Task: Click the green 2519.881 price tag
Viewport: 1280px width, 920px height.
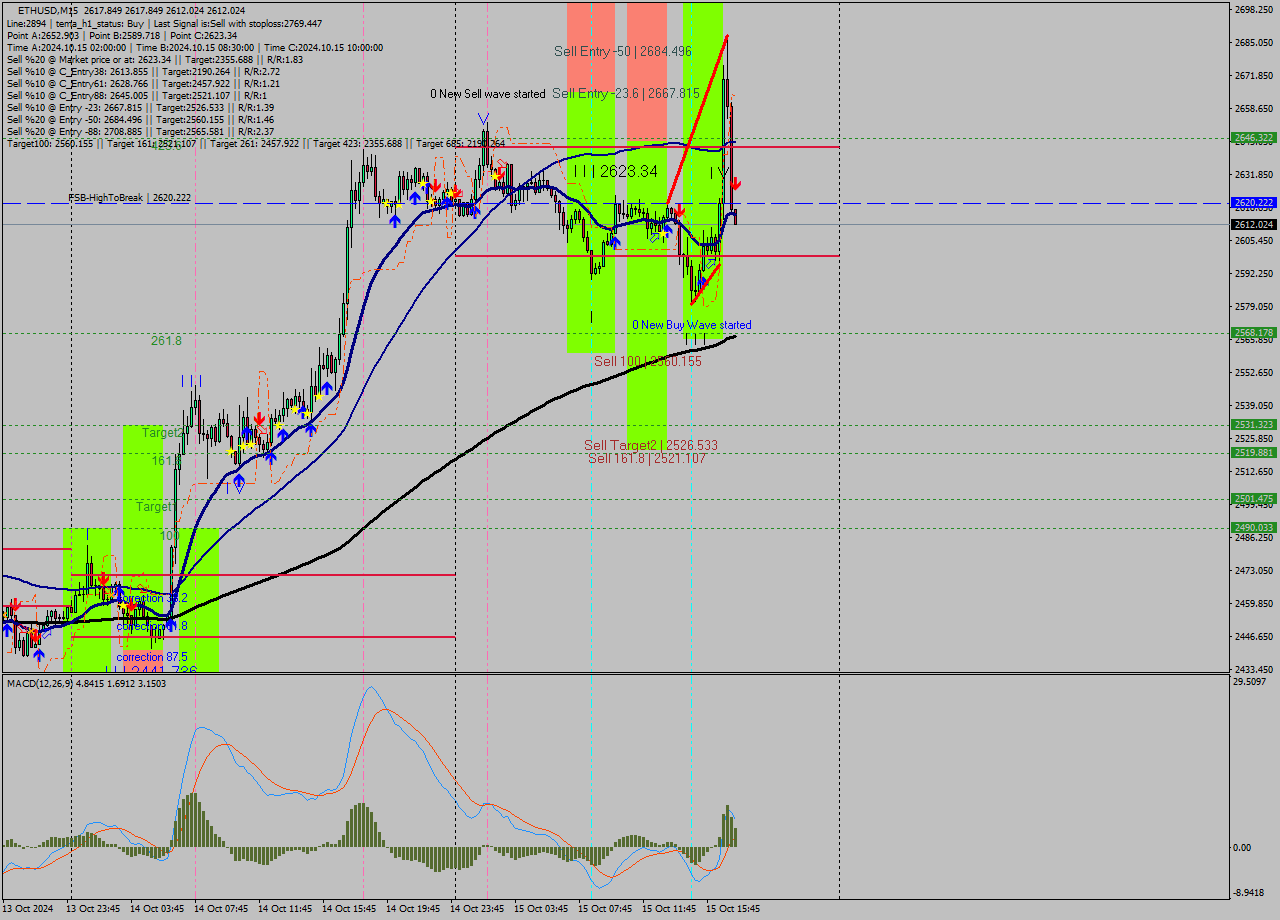Action: click(x=1254, y=453)
